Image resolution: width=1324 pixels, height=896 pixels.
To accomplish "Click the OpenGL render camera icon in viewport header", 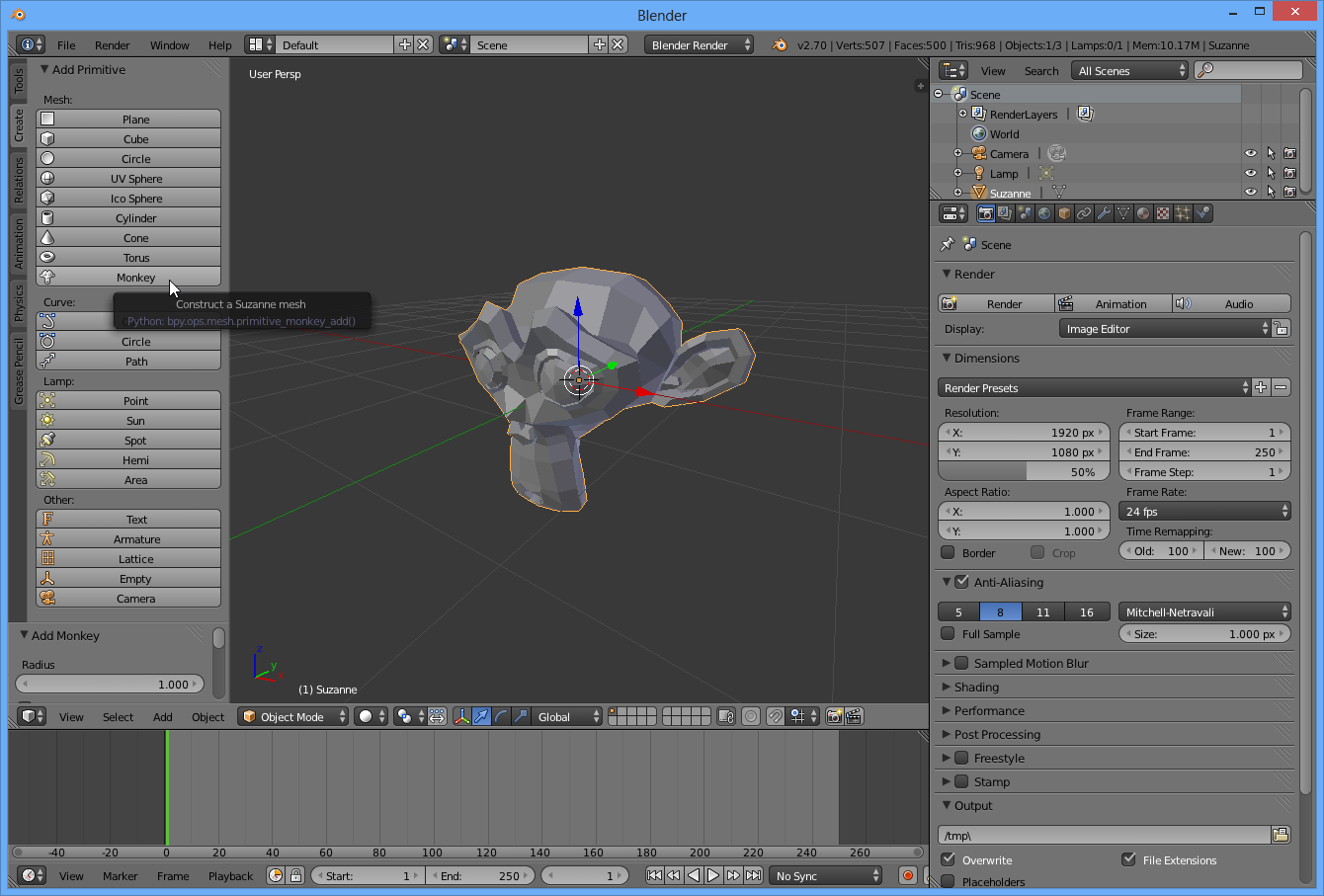I will pos(834,716).
